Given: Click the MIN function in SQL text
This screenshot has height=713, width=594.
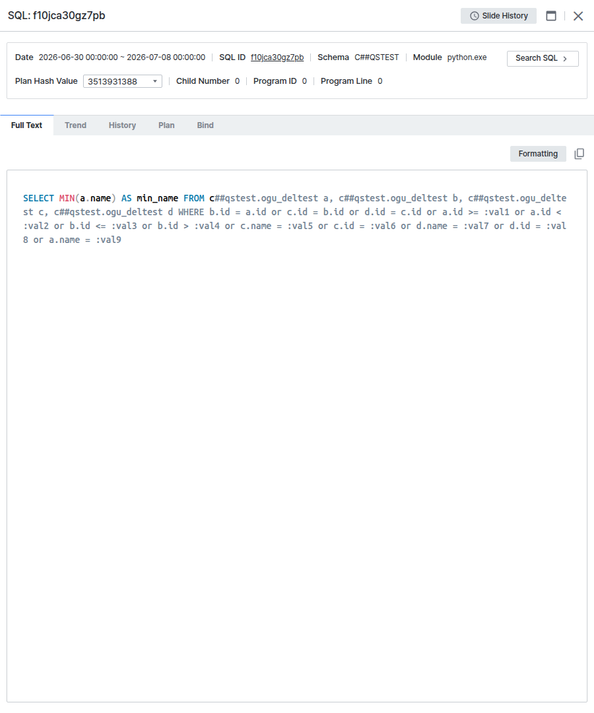Looking at the screenshot, I should coord(67,198).
